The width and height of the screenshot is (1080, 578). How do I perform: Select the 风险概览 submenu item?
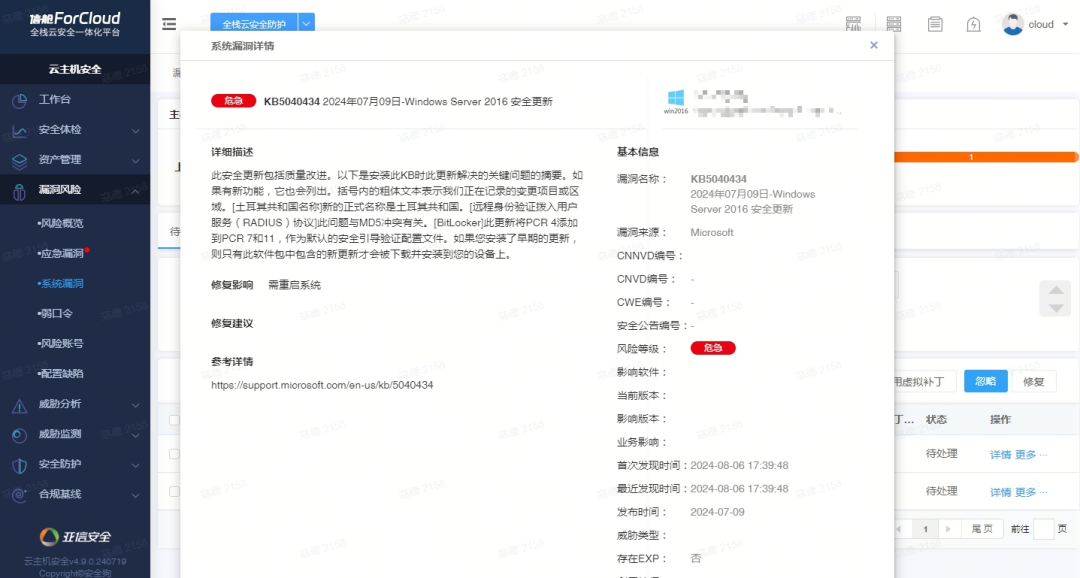click(x=61, y=223)
